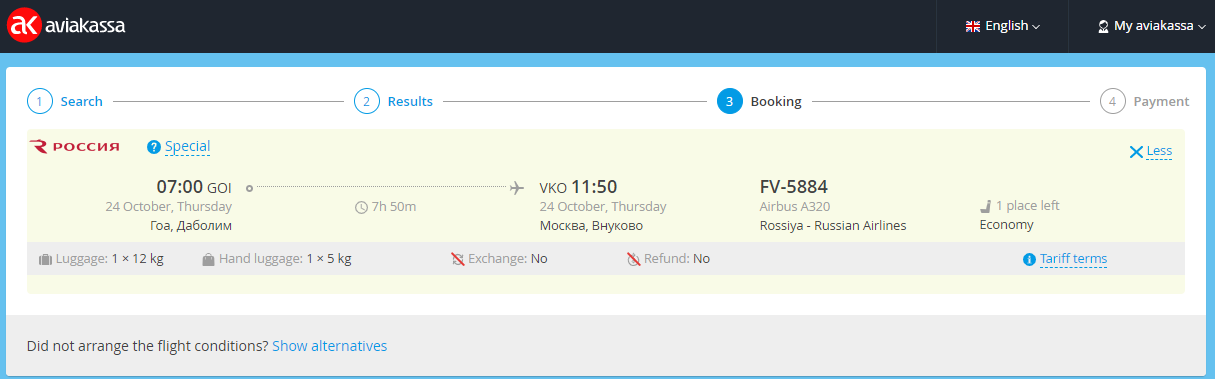Click the UK flag language icon

(x=972, y=27)
